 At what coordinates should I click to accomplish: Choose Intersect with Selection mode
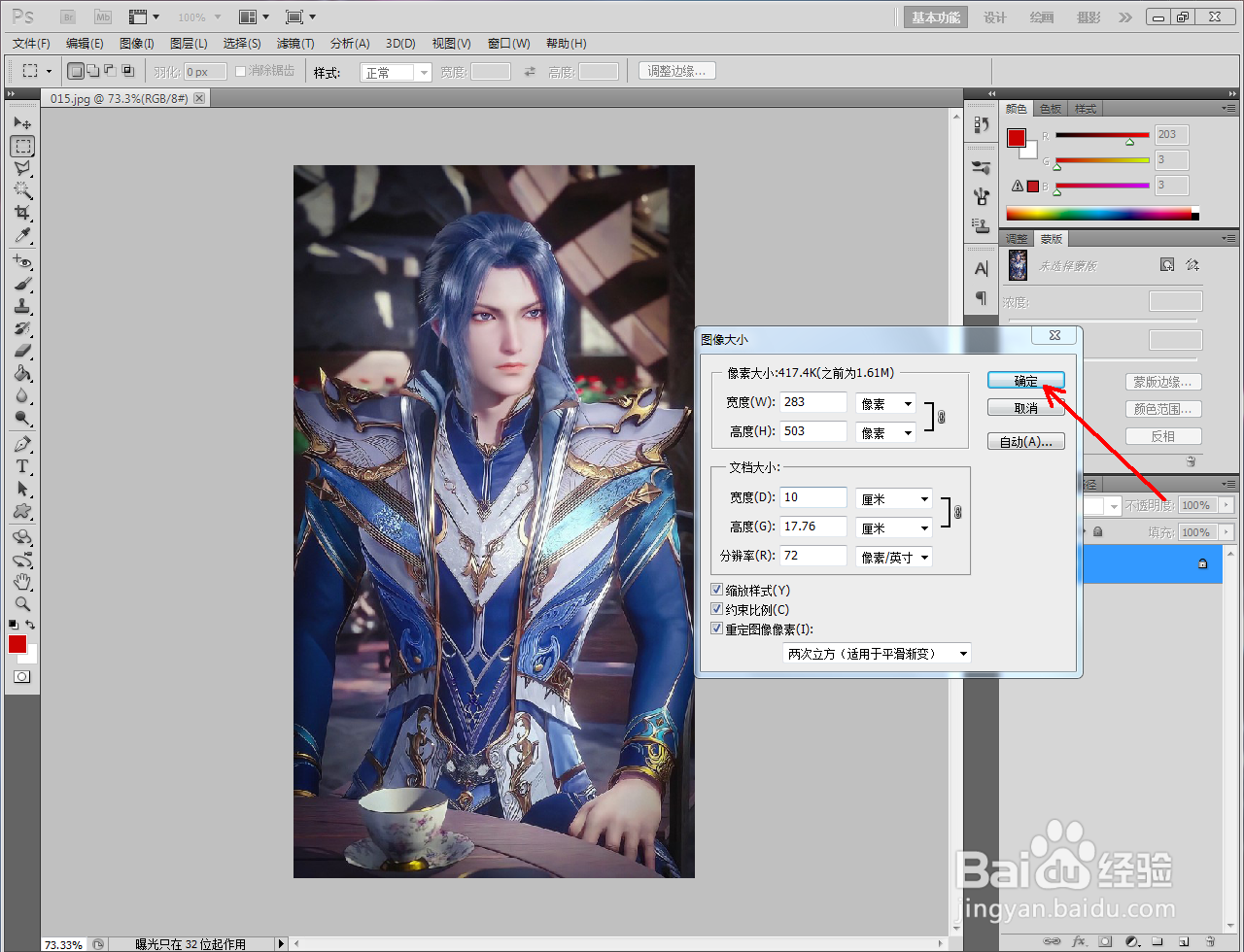coord(127,71)
